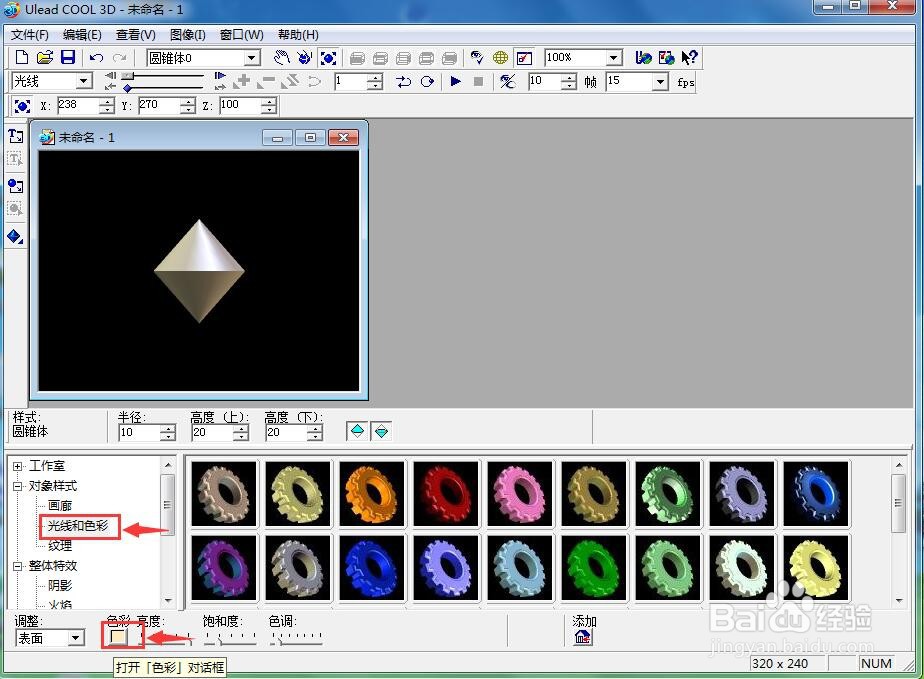Open the 100% zoom dropdown
The width and height of the screenshot is (924, 679).
click(614, 58)
